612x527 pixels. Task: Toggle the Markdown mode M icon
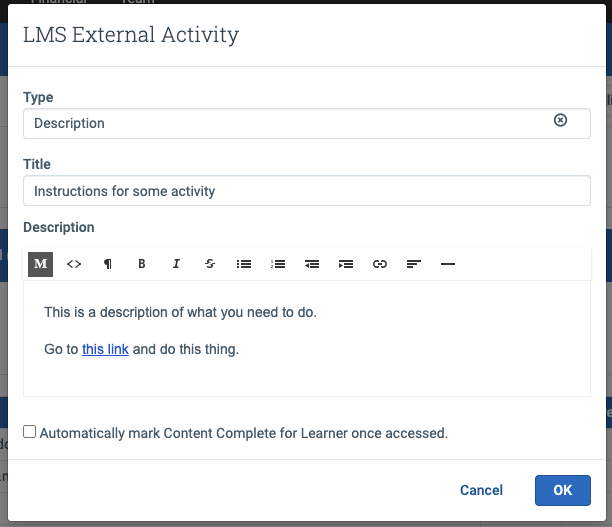(x=41, y=264)
